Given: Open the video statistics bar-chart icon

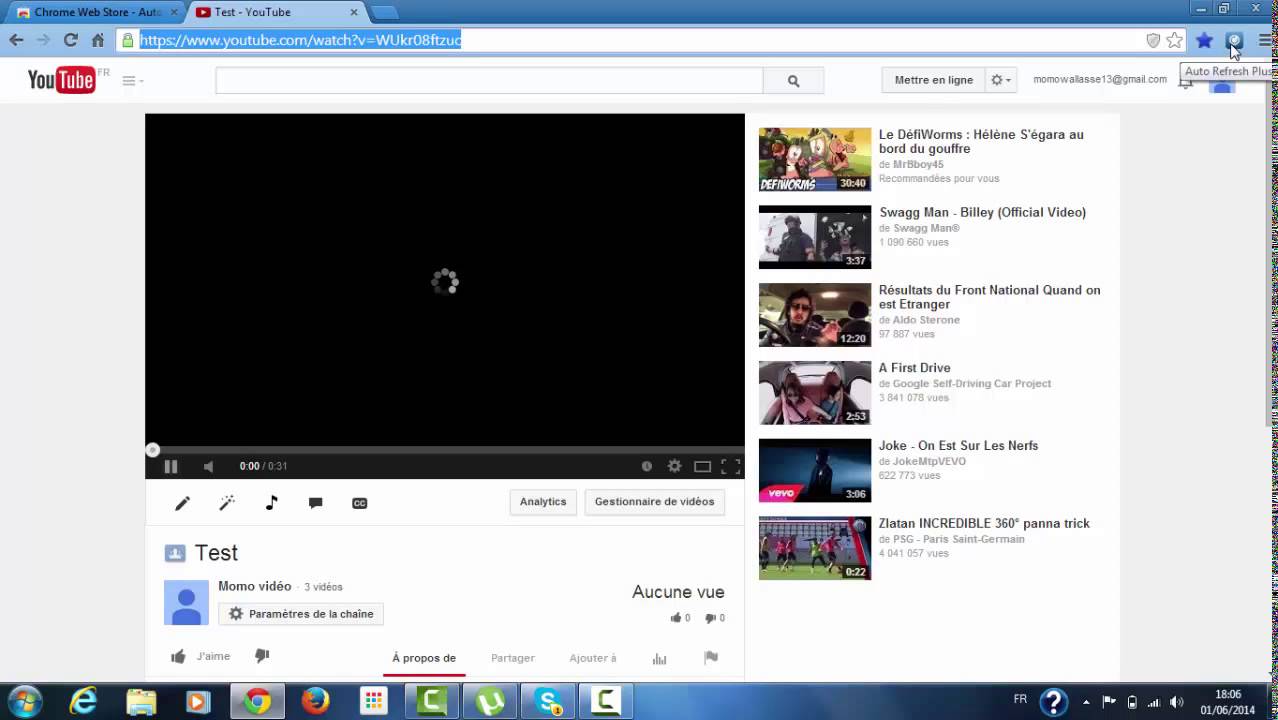Looking at the screenshot, I should pyautogui.click(x=659, y=658).
